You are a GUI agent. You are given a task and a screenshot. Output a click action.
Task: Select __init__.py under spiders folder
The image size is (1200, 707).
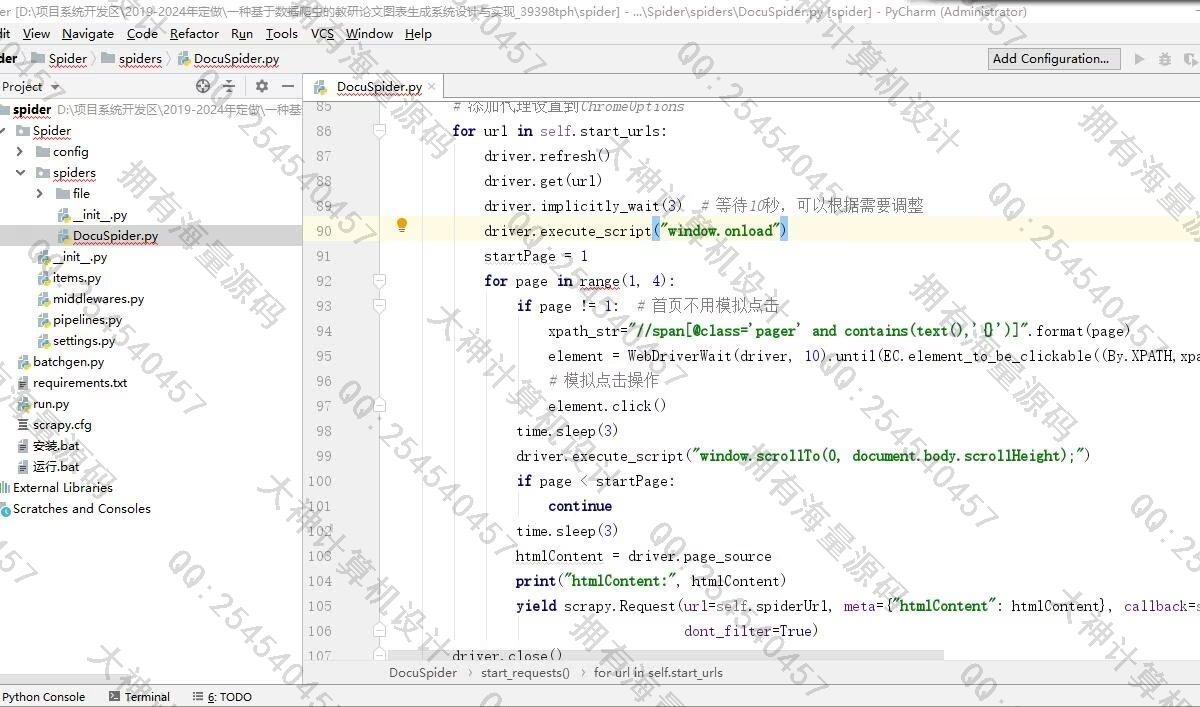point(100,215)
